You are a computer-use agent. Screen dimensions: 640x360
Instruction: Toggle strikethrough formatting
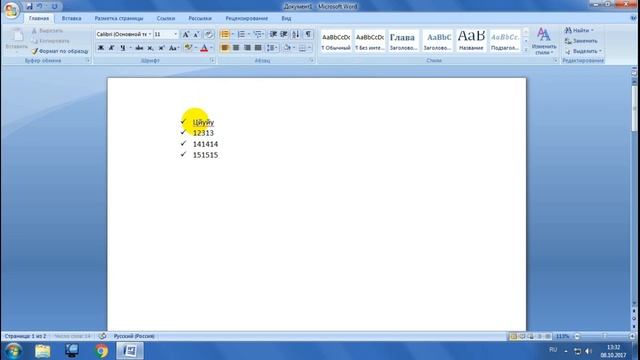point(139,48)
